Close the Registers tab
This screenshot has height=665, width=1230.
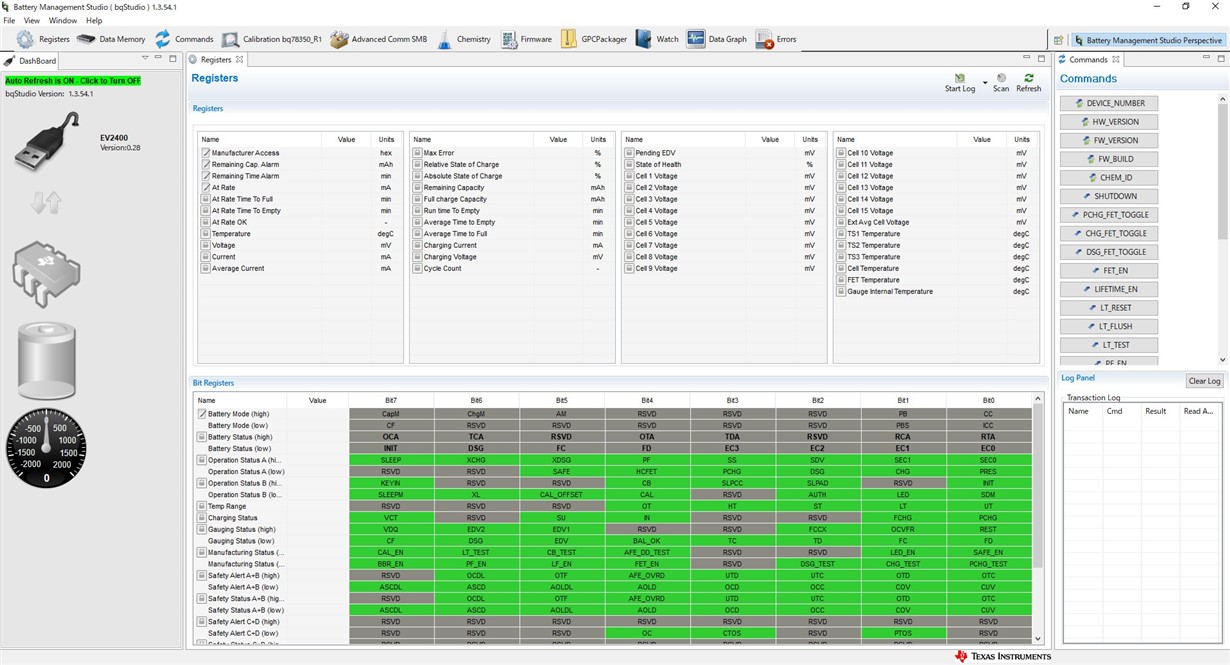[239, 60]
